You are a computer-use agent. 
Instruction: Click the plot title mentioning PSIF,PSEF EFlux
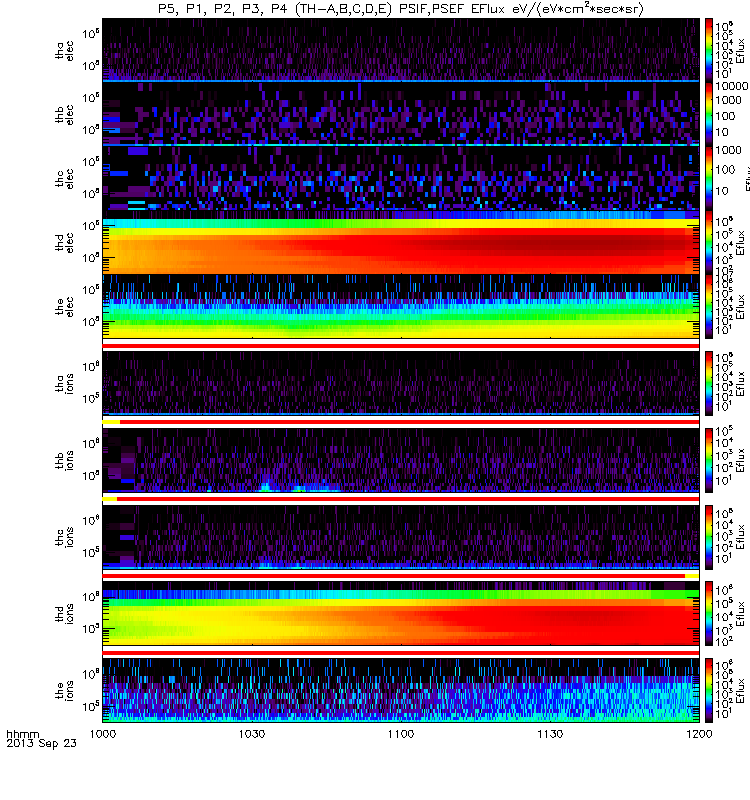point(401,9)
